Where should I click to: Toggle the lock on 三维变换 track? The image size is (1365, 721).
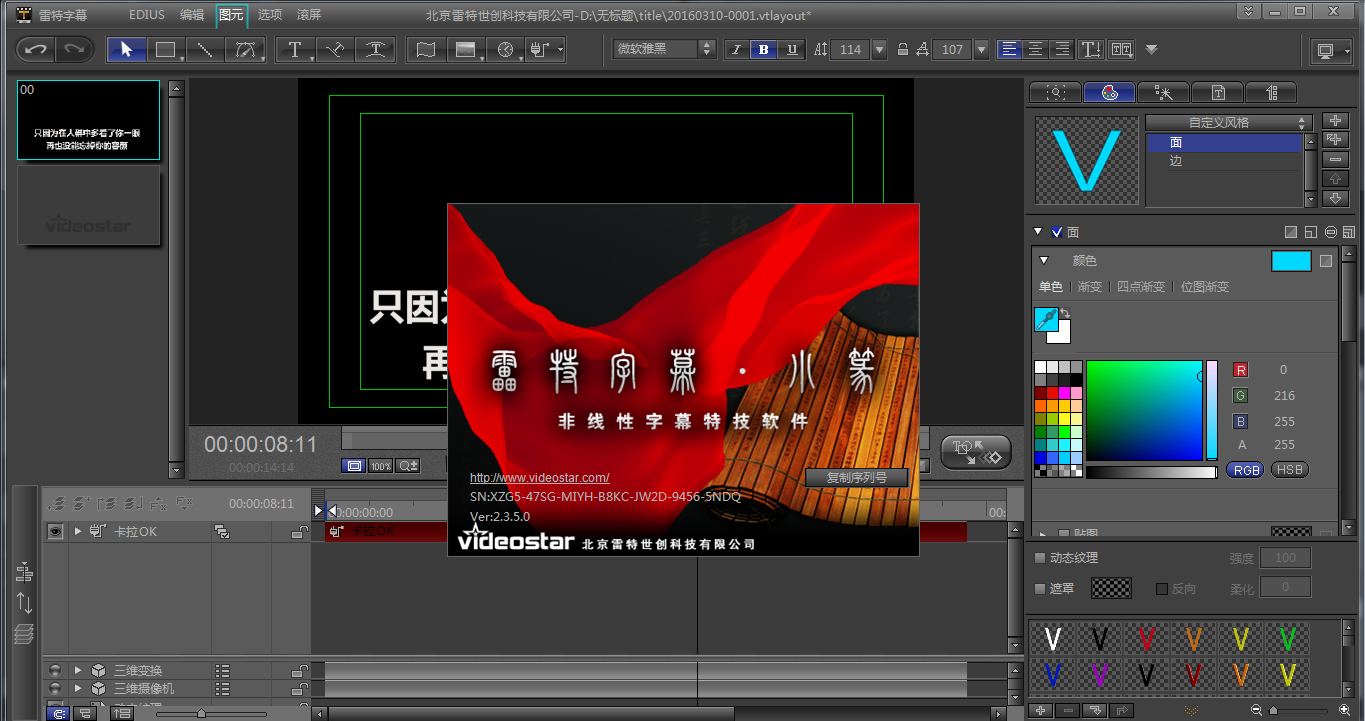(x=299, y=670)
